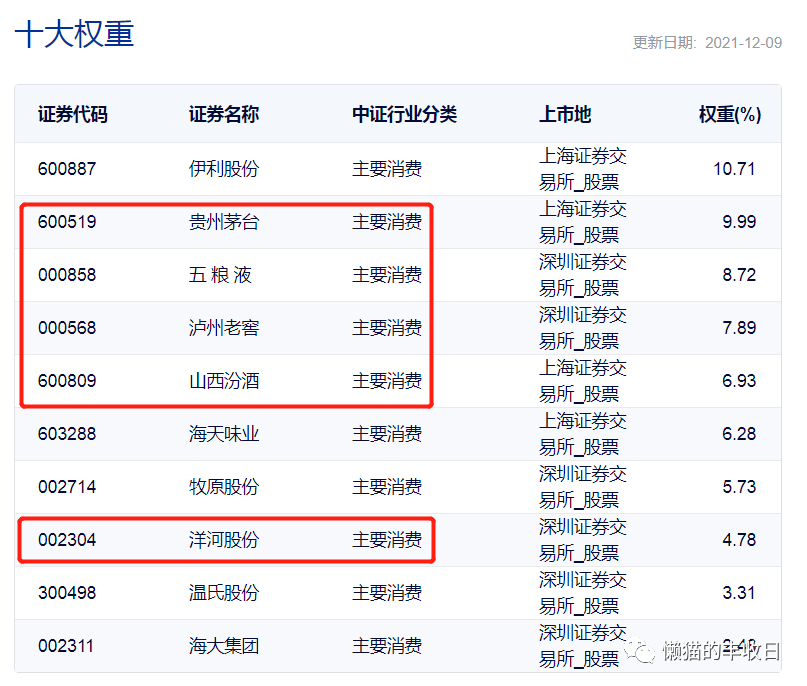Image resolution: width=807 pixels, height=686 pixels.
Task: Select the 9.99 weight value
Action: pos(739,222)
